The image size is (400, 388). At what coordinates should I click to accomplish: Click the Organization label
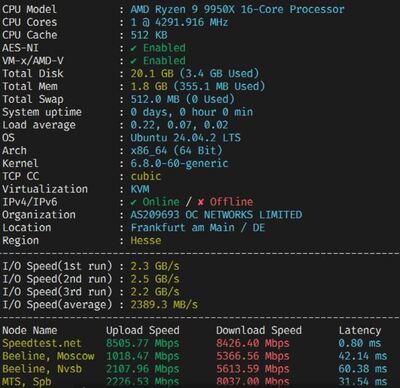coord(39,215)
